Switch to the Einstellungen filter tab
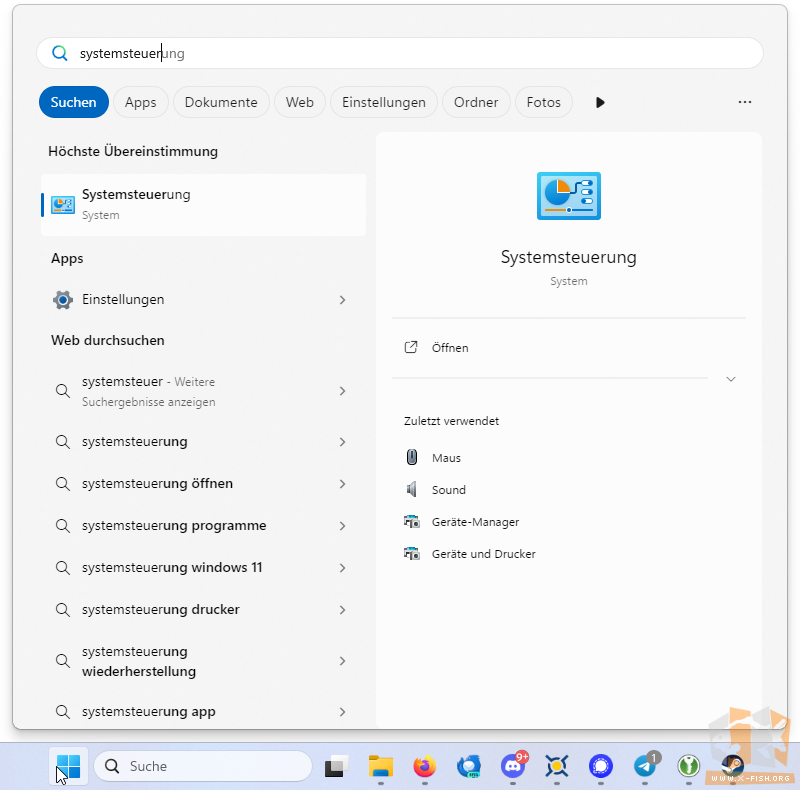Viewport: 800px width, 790px height. 384,102
